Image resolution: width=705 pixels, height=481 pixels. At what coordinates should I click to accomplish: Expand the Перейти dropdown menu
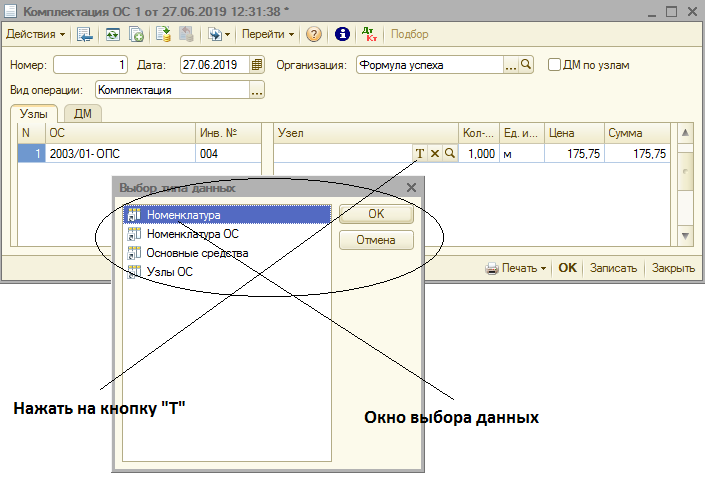pos(268,34)
